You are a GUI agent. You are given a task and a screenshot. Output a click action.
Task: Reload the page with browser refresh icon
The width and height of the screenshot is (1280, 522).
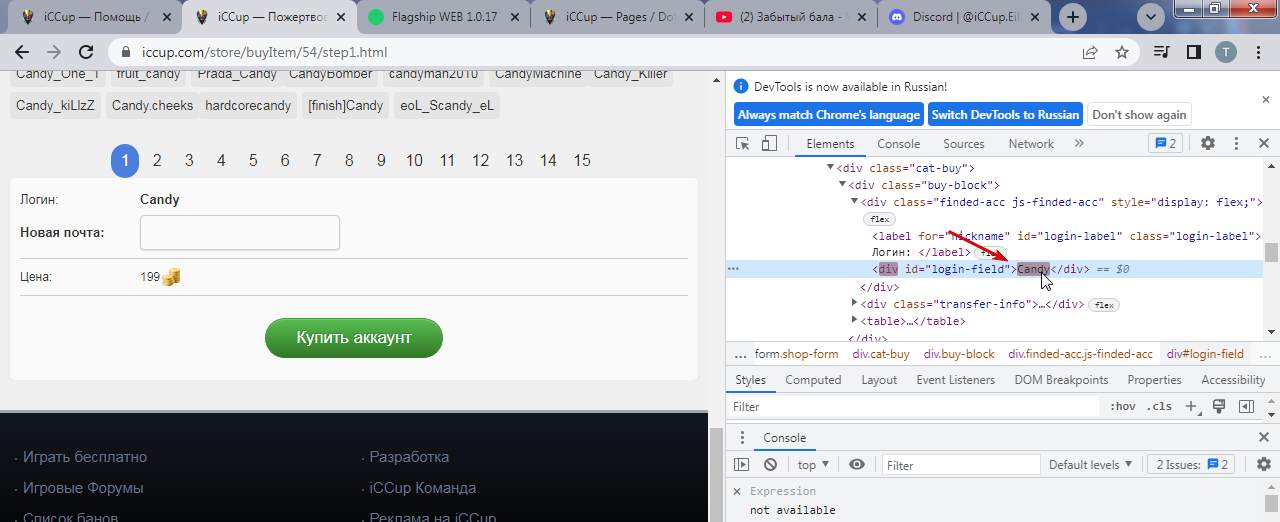(x=86, y=52)
